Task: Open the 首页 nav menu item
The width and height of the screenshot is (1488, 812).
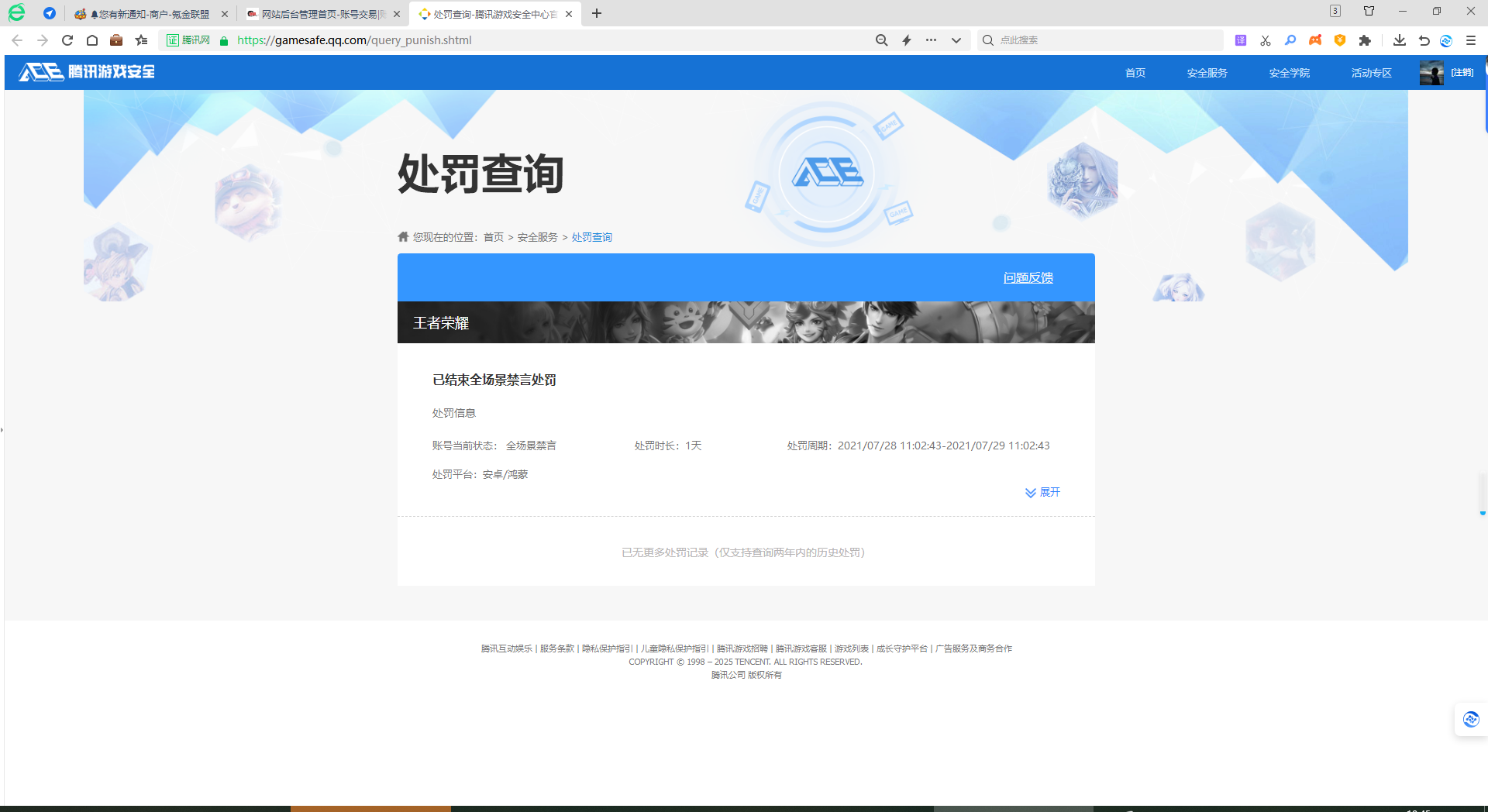Action: 1135,73
